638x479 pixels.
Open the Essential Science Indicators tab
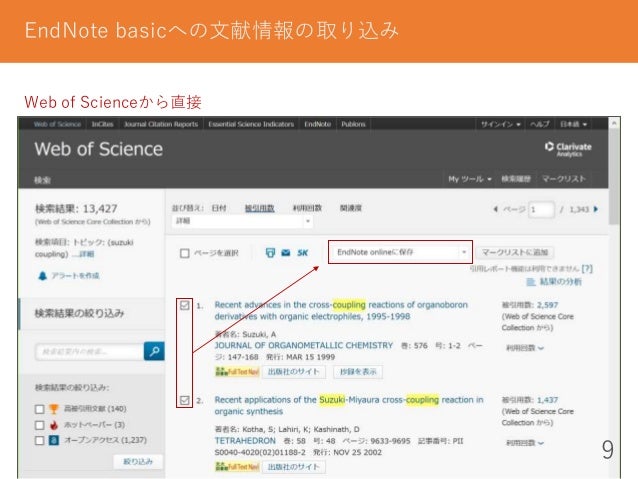click(x=251, y=124)
